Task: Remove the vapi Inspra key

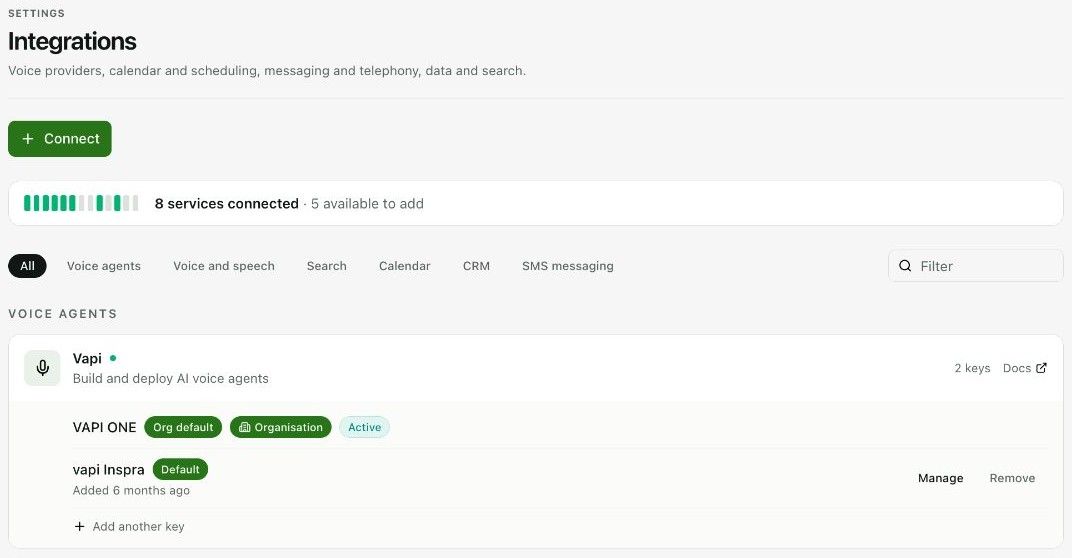Action: point(1013,478)
